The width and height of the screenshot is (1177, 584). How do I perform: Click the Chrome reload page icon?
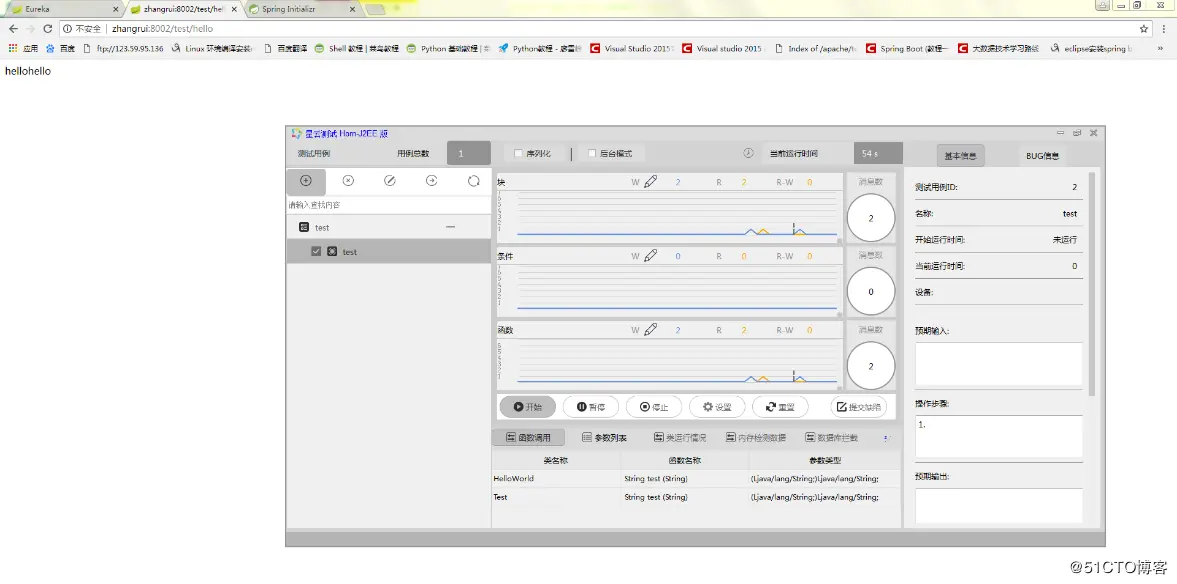point(47,29)
